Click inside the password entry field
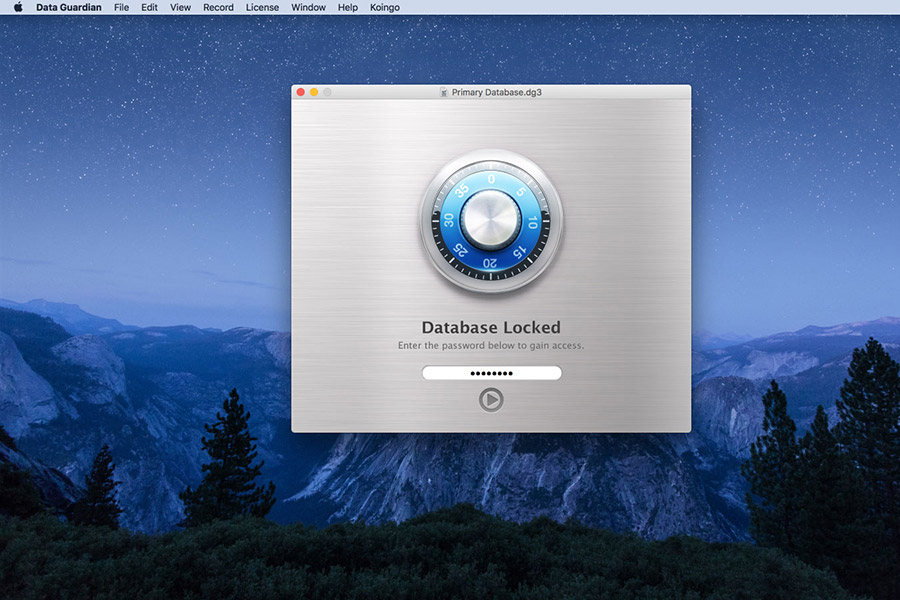This screenshot has height=600, width=900. [491, 372]
